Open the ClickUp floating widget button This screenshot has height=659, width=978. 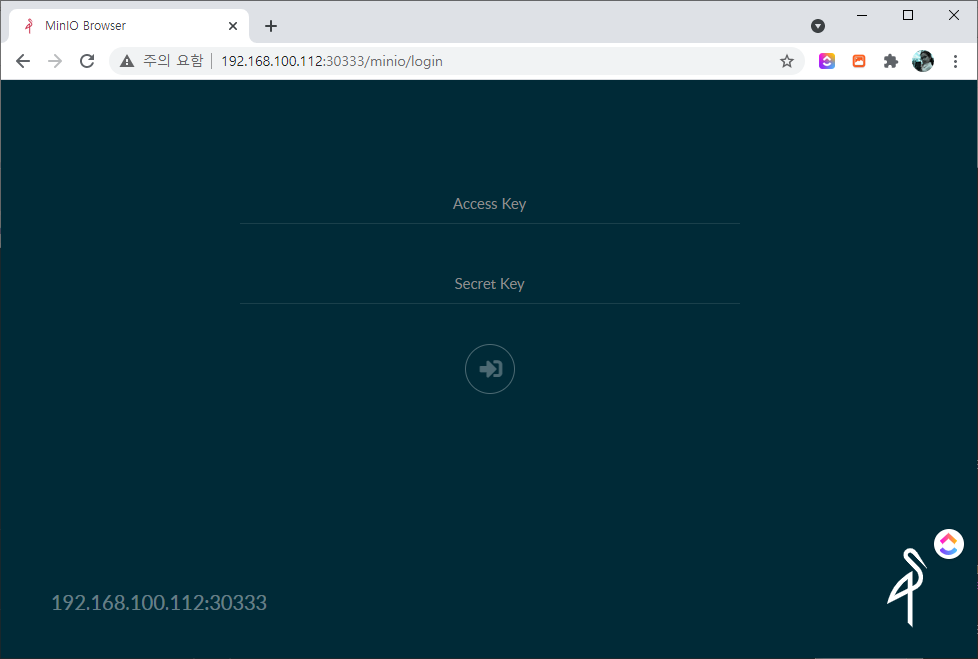click(x=949, y=544)
